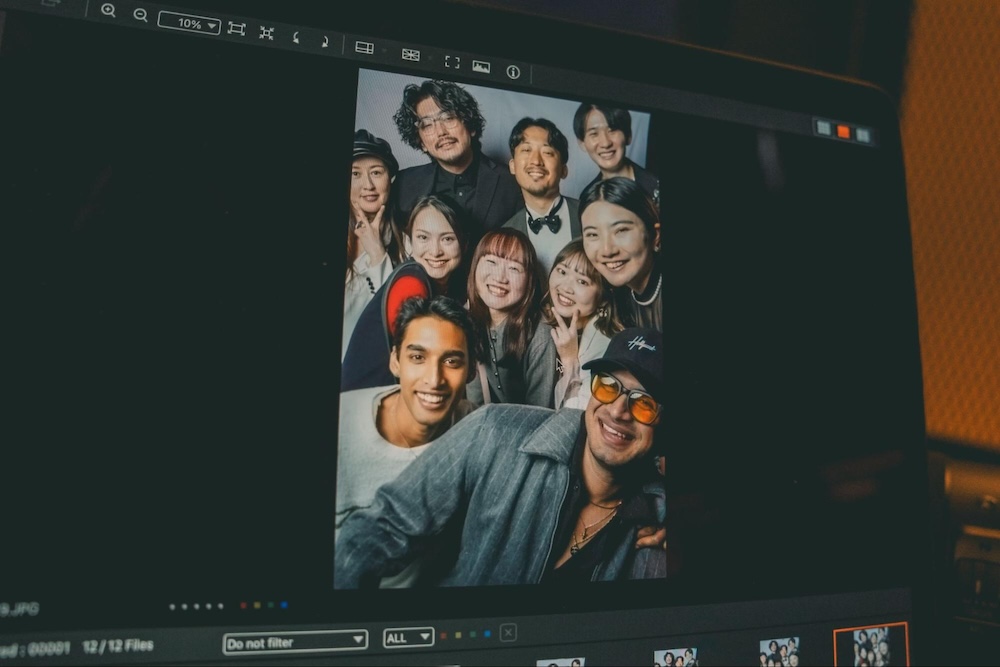Show image information panel
The height and width of the screenshot is (667, 1000).
(x=513, y=71)
